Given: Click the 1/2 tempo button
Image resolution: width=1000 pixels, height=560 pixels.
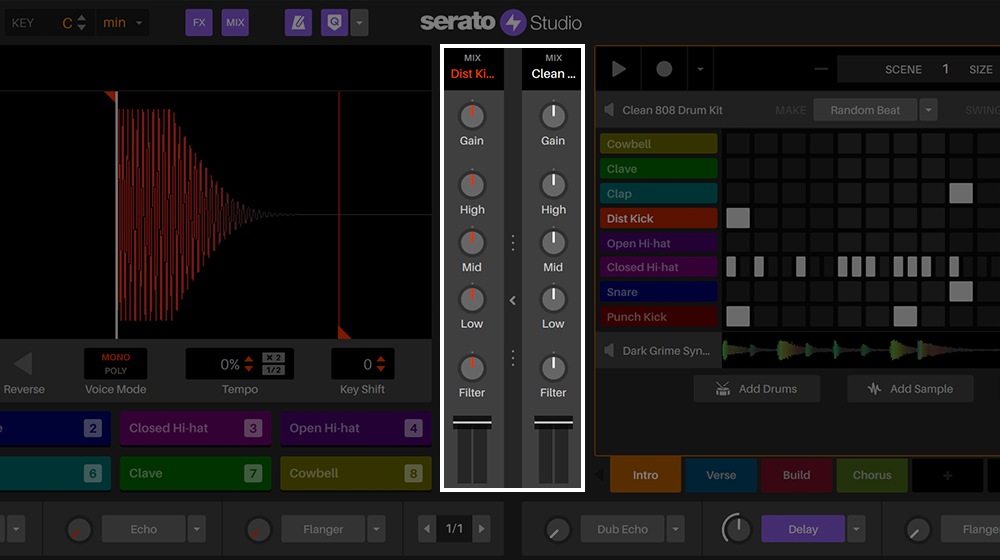Looking at the screenshot, I should [273, 370].
